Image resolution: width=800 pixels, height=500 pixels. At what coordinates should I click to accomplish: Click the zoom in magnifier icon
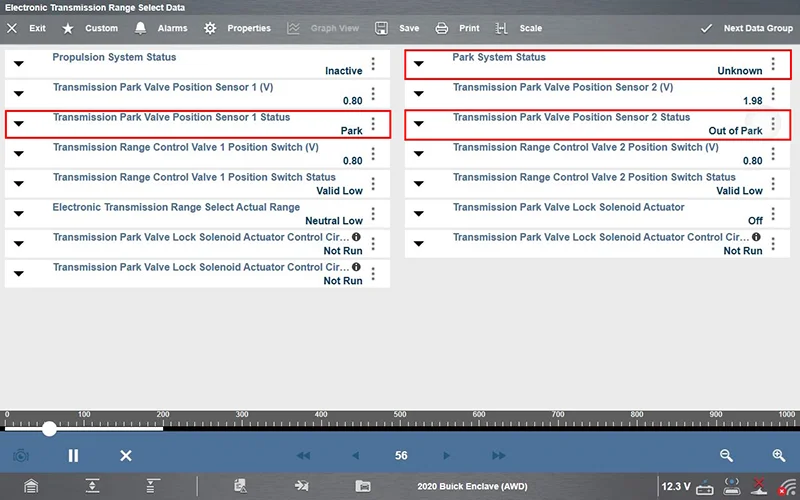[778, 455]
